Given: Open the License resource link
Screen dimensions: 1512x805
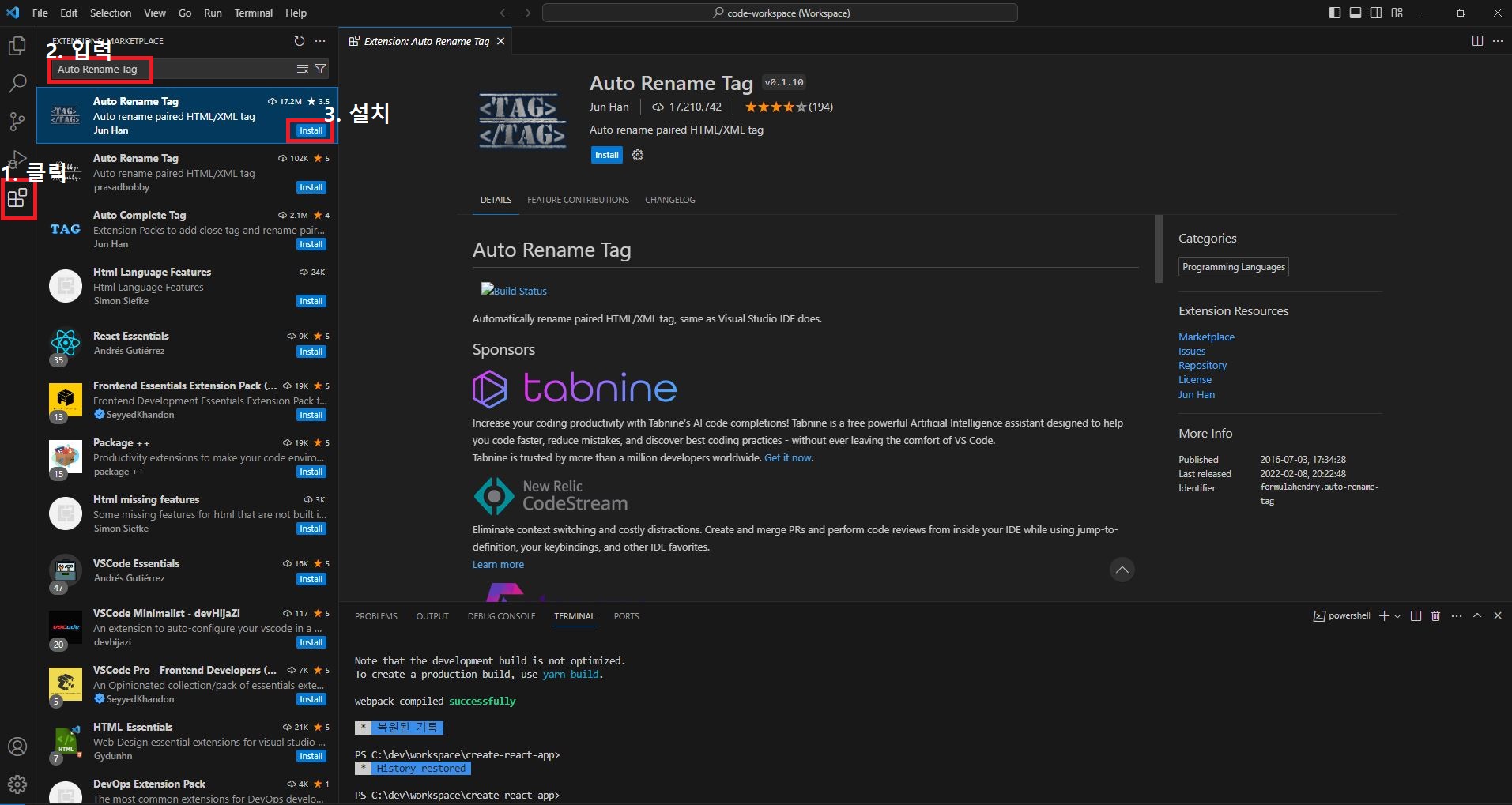Looking at the screenshot, I should tap(1194, 379).
